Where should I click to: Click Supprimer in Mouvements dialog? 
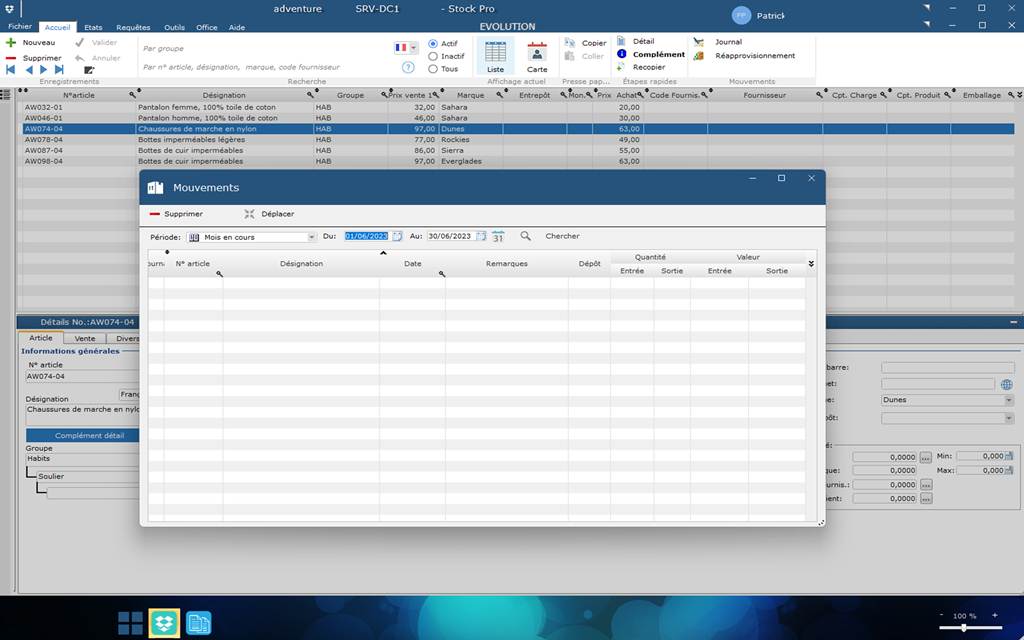pos(176,214)
